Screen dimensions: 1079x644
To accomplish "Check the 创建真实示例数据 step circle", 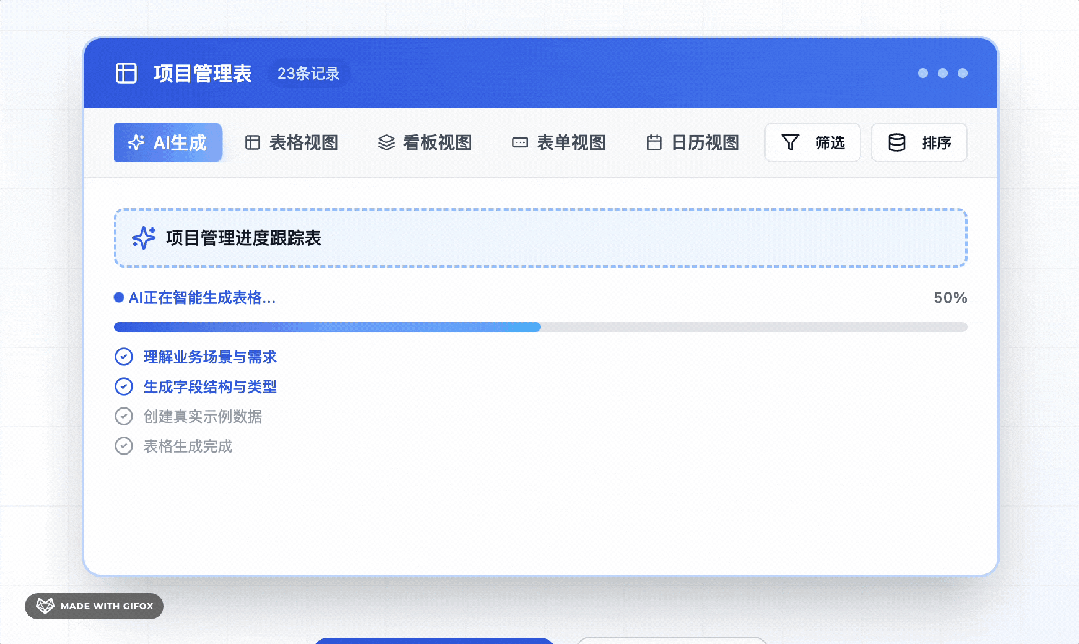I will coord(124,416).
